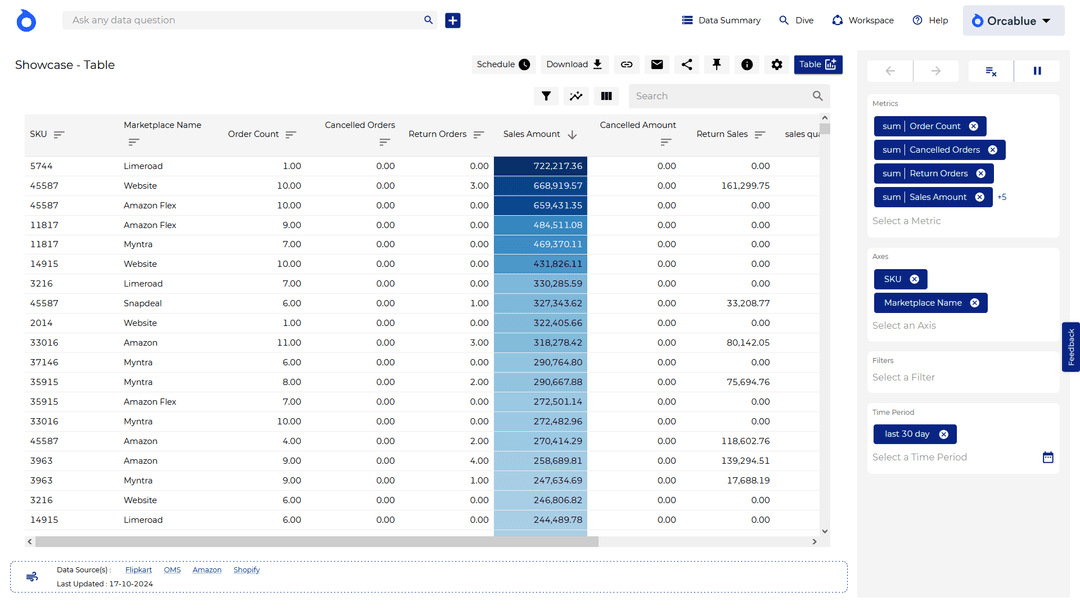Open the info icon details
Image resolution: width=1080 pixels, height=608 pixels.
(747, 65)
